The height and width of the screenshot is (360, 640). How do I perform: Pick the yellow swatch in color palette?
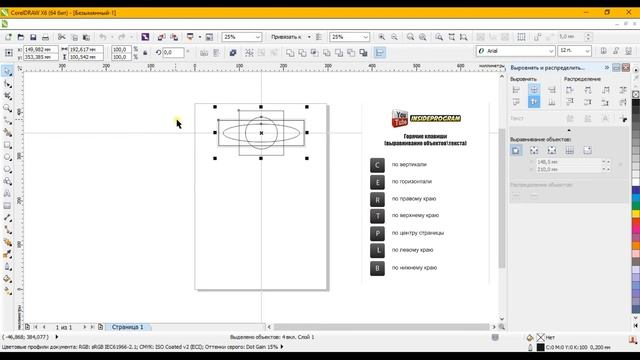[x=636, y=213]
